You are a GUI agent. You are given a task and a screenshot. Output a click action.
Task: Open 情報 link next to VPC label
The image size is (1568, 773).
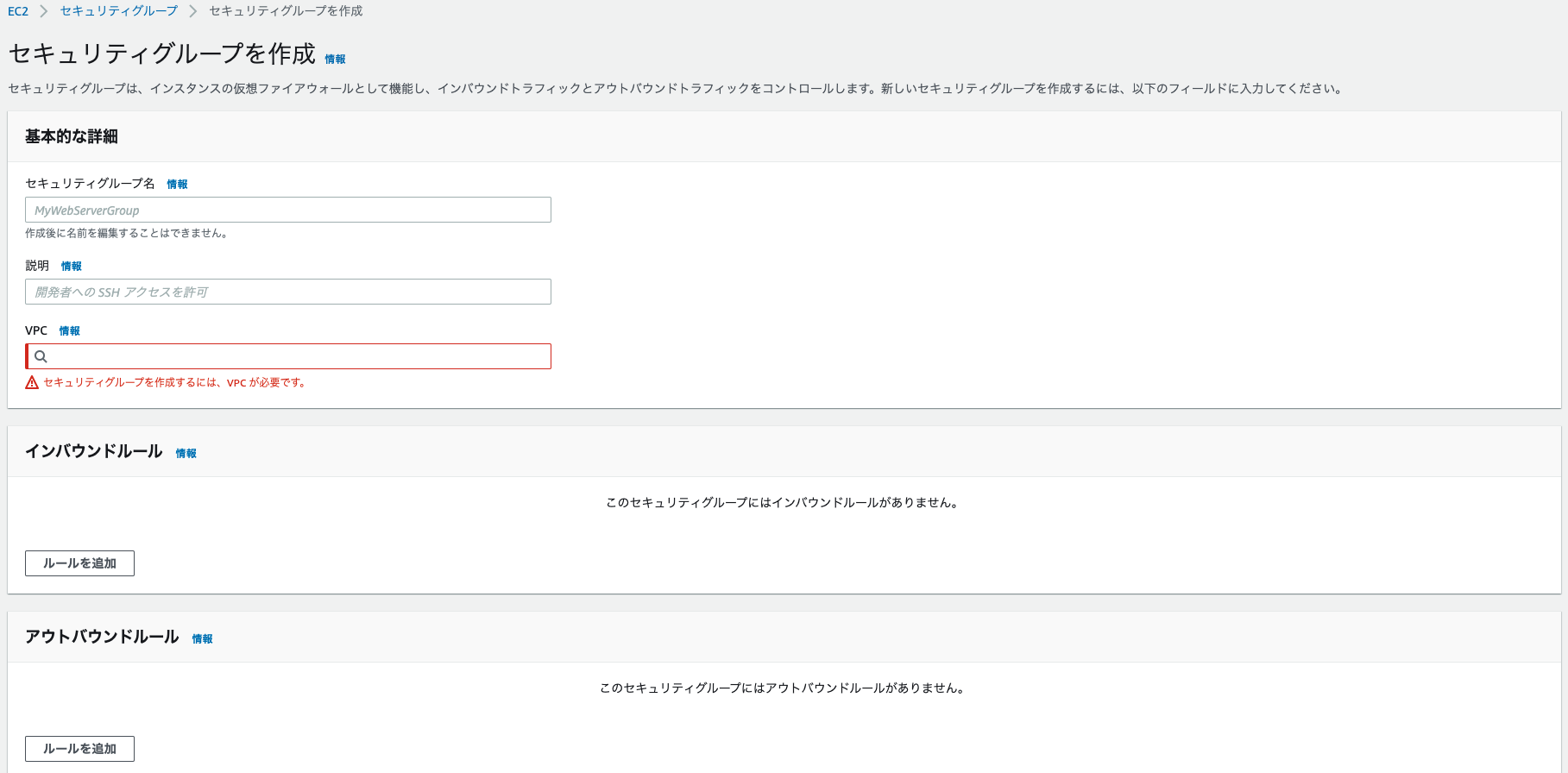point(70,331)
